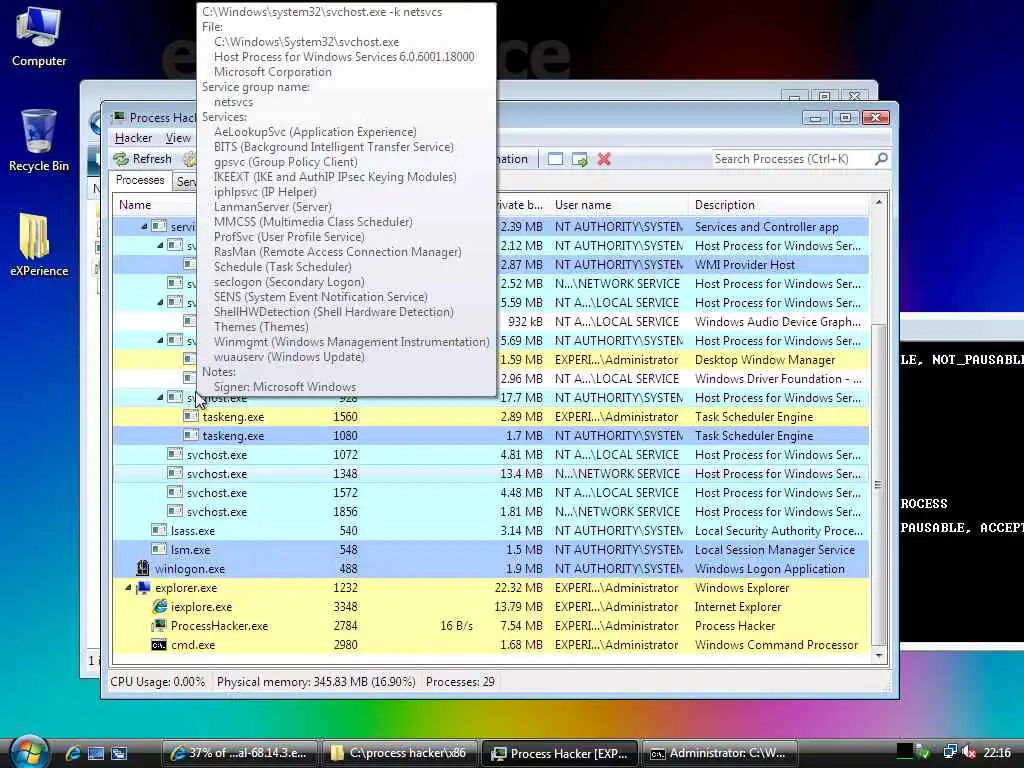Select the eXPerience folder on desktop
Viewport: 1024px width, 768px height.
(39, 245)
